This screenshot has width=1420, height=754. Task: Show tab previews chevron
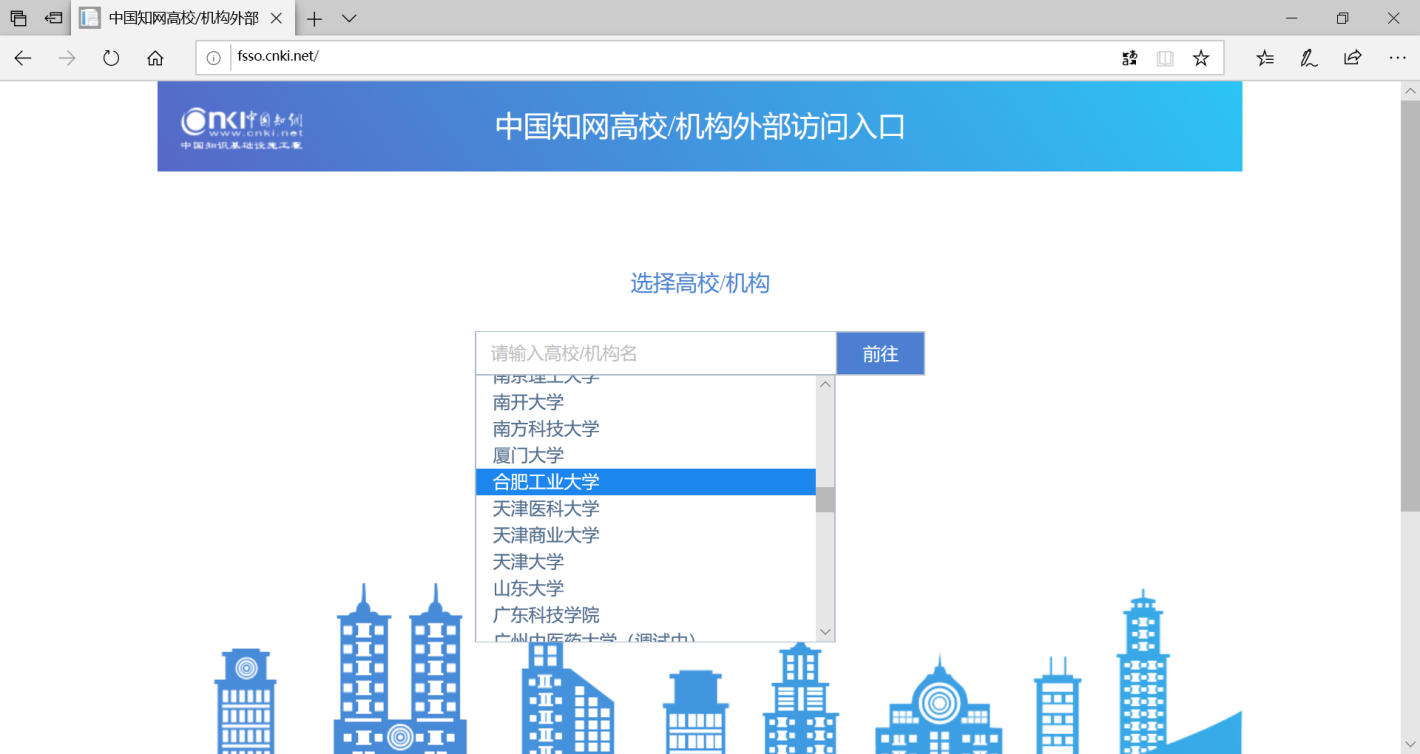[x=349, y=18]
